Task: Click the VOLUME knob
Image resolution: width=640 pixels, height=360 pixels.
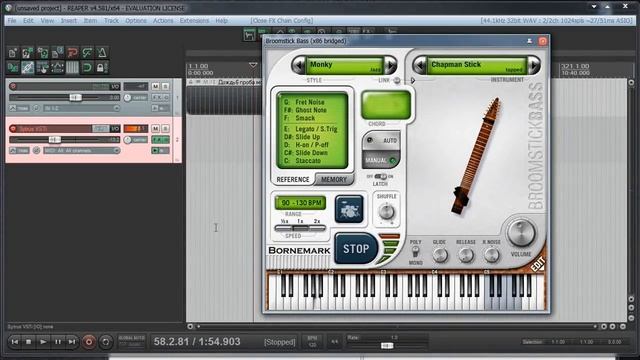Action: [x=521, y=232]
